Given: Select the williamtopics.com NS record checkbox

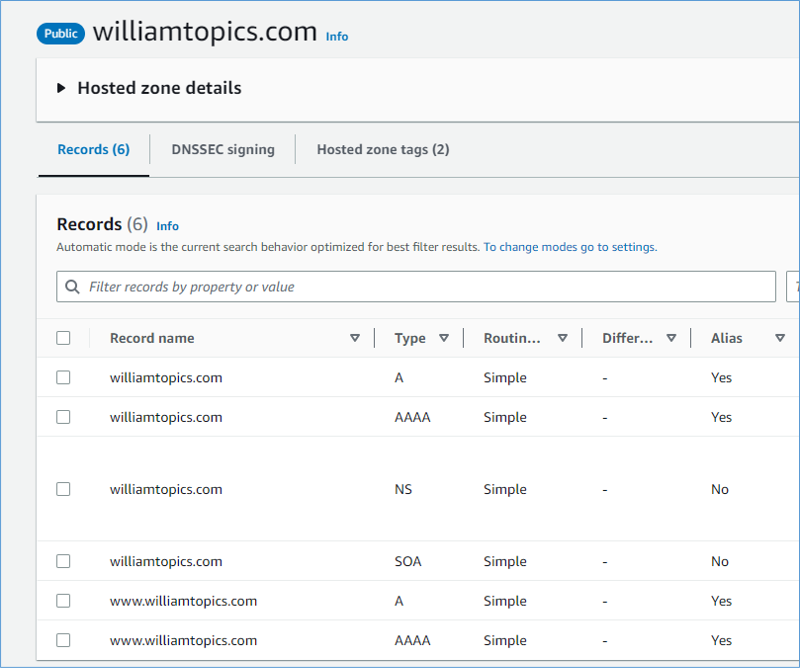Looking at the screenshot, I should click(x=64, y=489).
